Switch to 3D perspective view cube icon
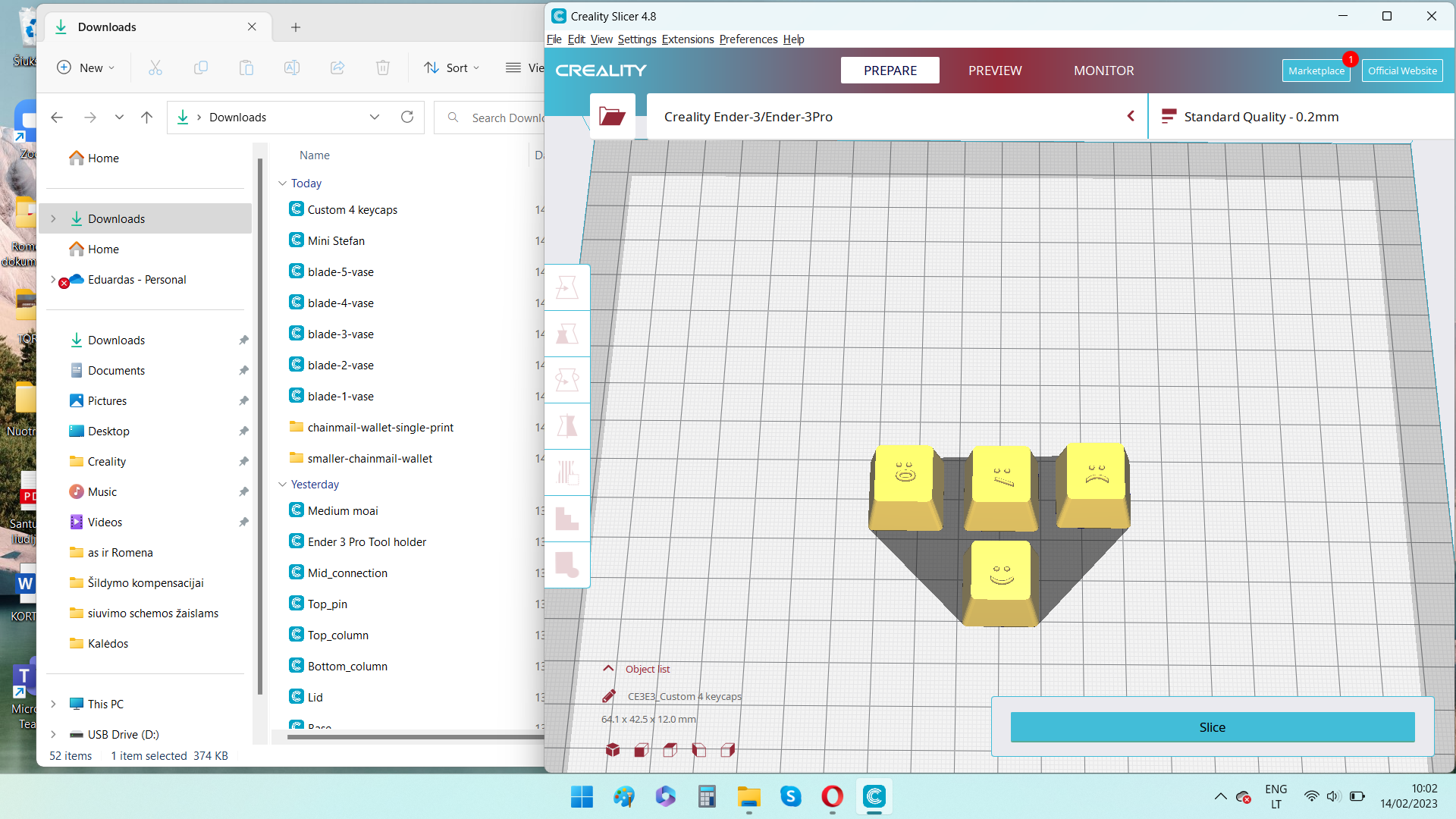1456x819 pixels. pos(613,750)
